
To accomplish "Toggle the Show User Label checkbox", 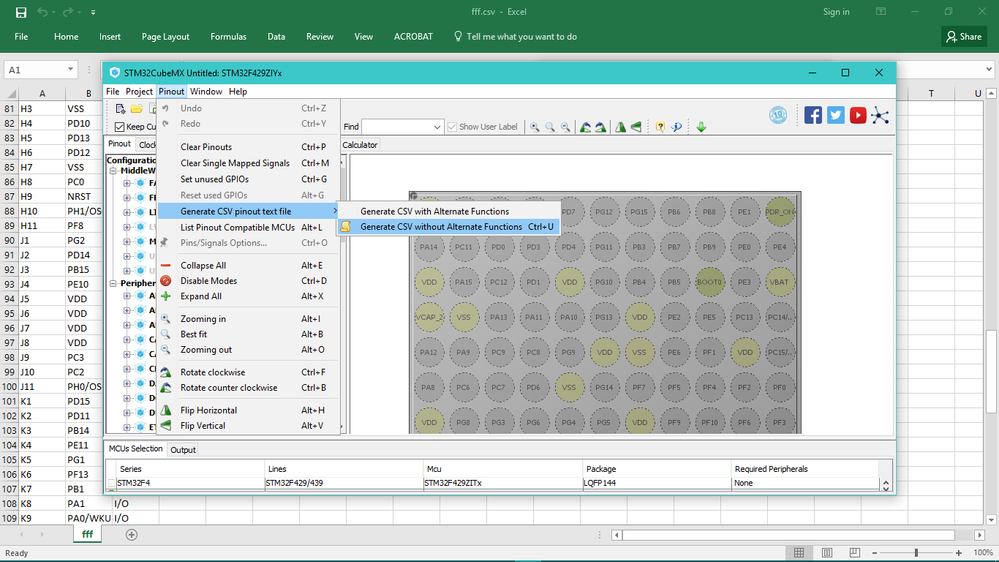I will click(452, 127).
